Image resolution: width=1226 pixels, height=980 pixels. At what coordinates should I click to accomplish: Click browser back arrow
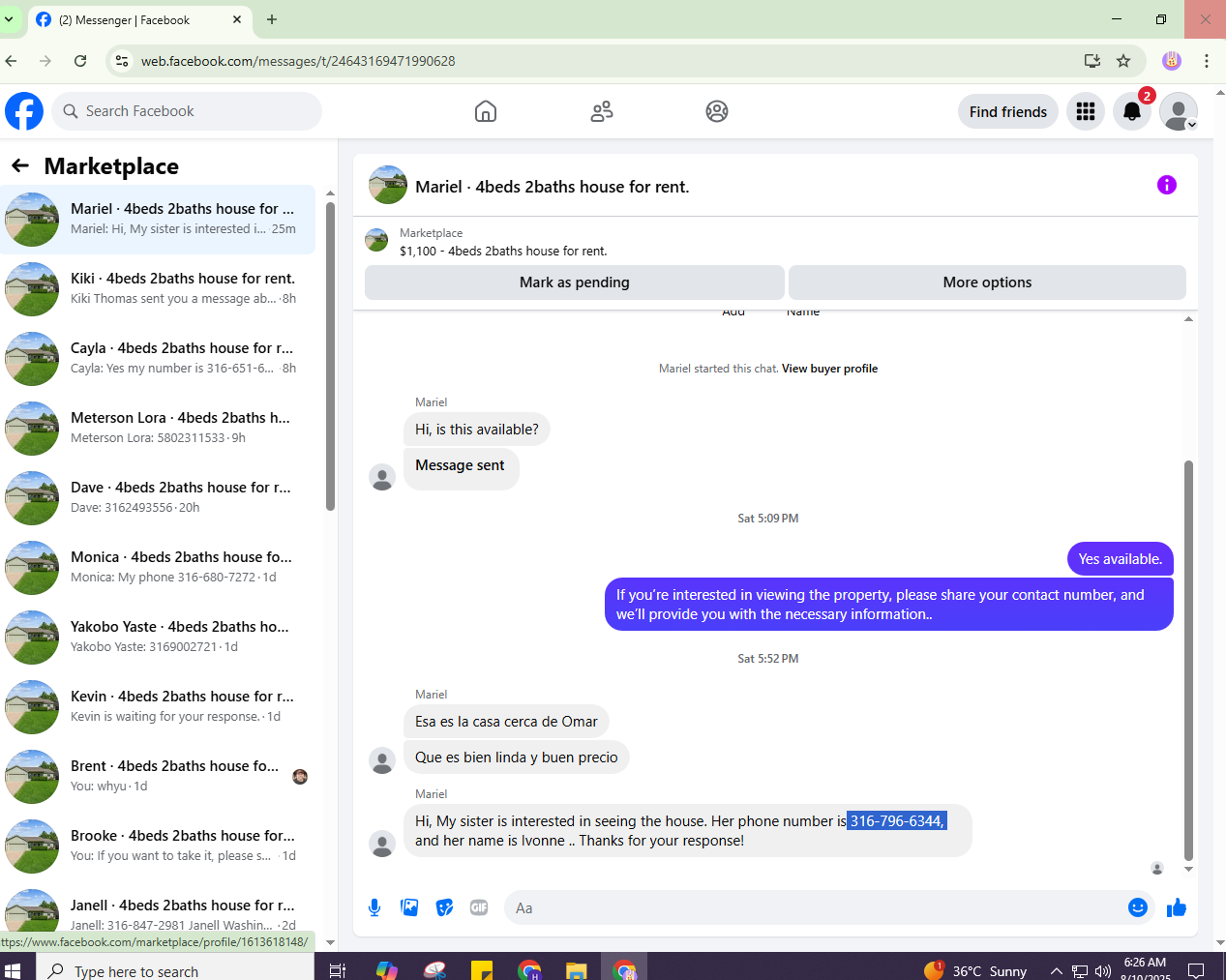click(12, 61)
